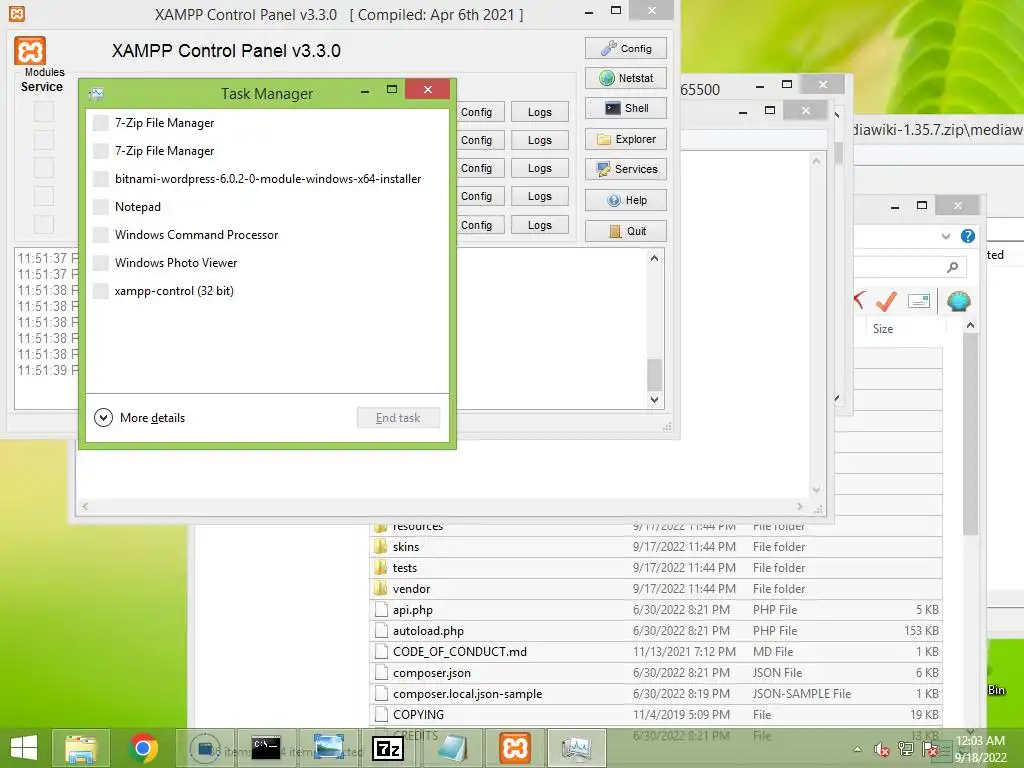The width and height of the screenshot is (1024, 768).
Task: Expand More details in Task Manager
Action: click(x=140, y=417)
